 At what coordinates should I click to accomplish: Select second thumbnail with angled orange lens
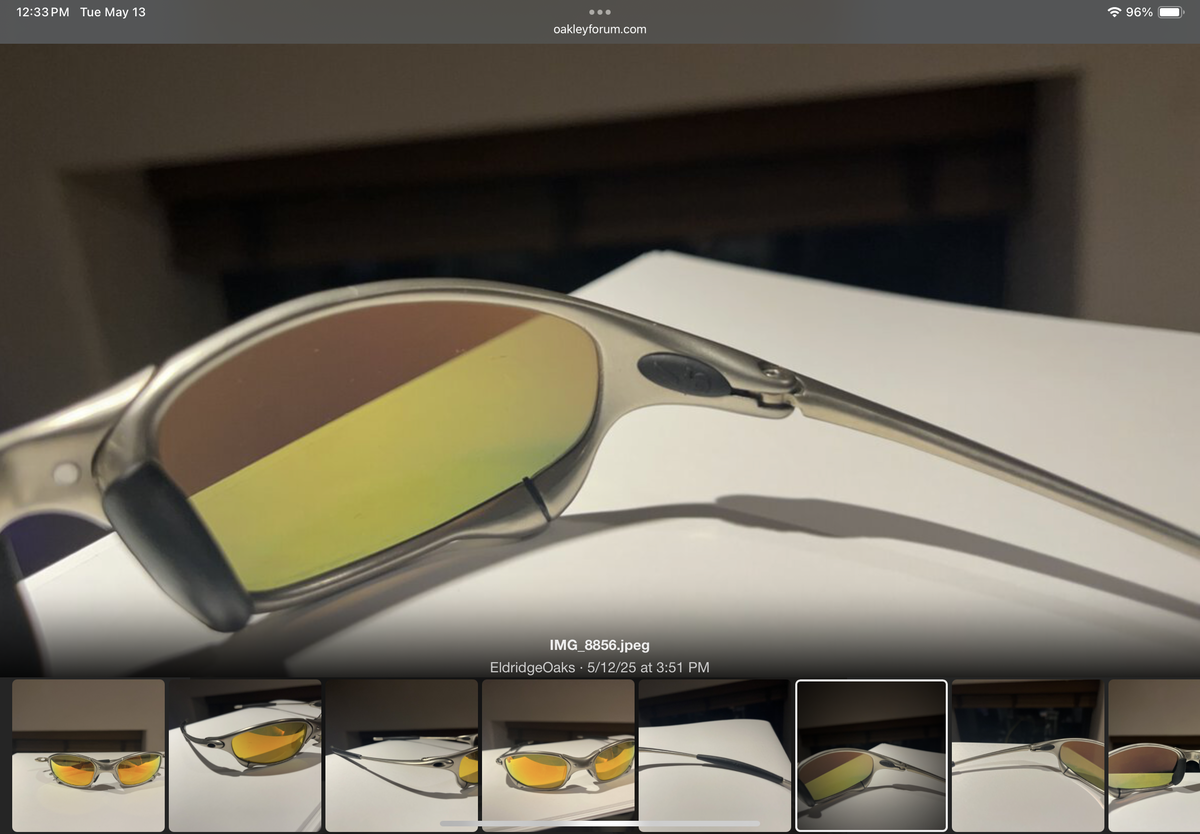(245, 755)
